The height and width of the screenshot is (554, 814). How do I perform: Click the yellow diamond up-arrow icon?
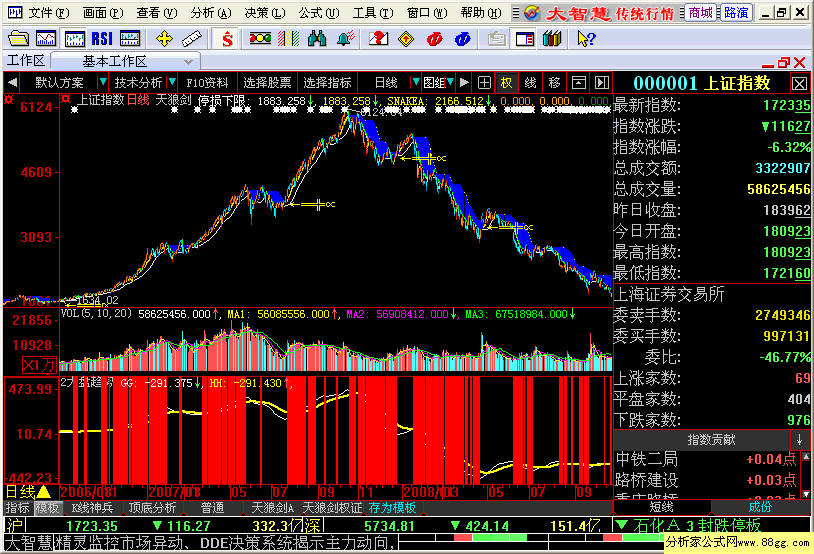click(x=406, y=38)
